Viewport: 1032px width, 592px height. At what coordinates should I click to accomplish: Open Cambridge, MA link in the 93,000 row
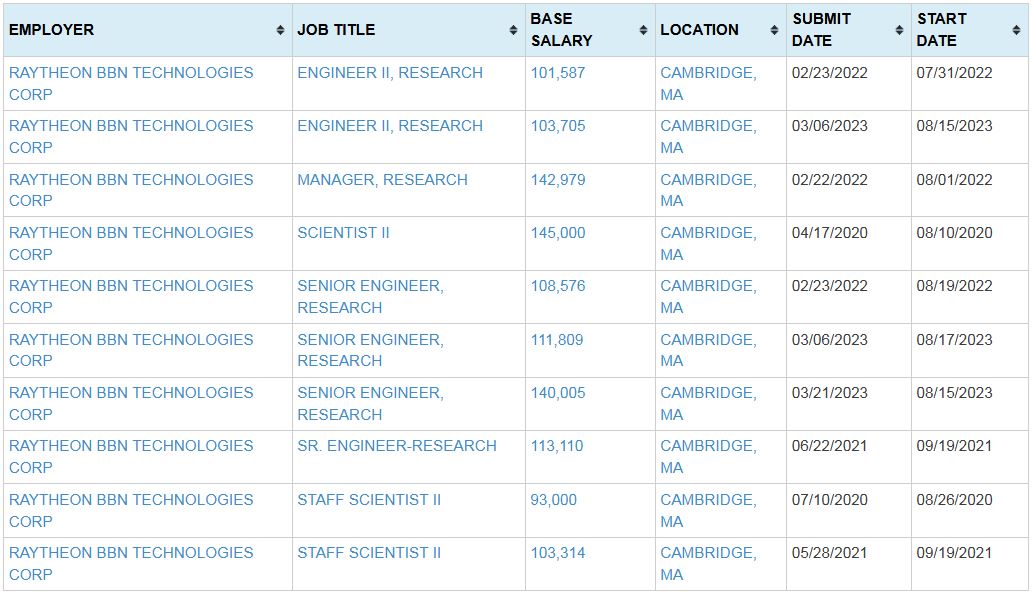tap(708, 510)
